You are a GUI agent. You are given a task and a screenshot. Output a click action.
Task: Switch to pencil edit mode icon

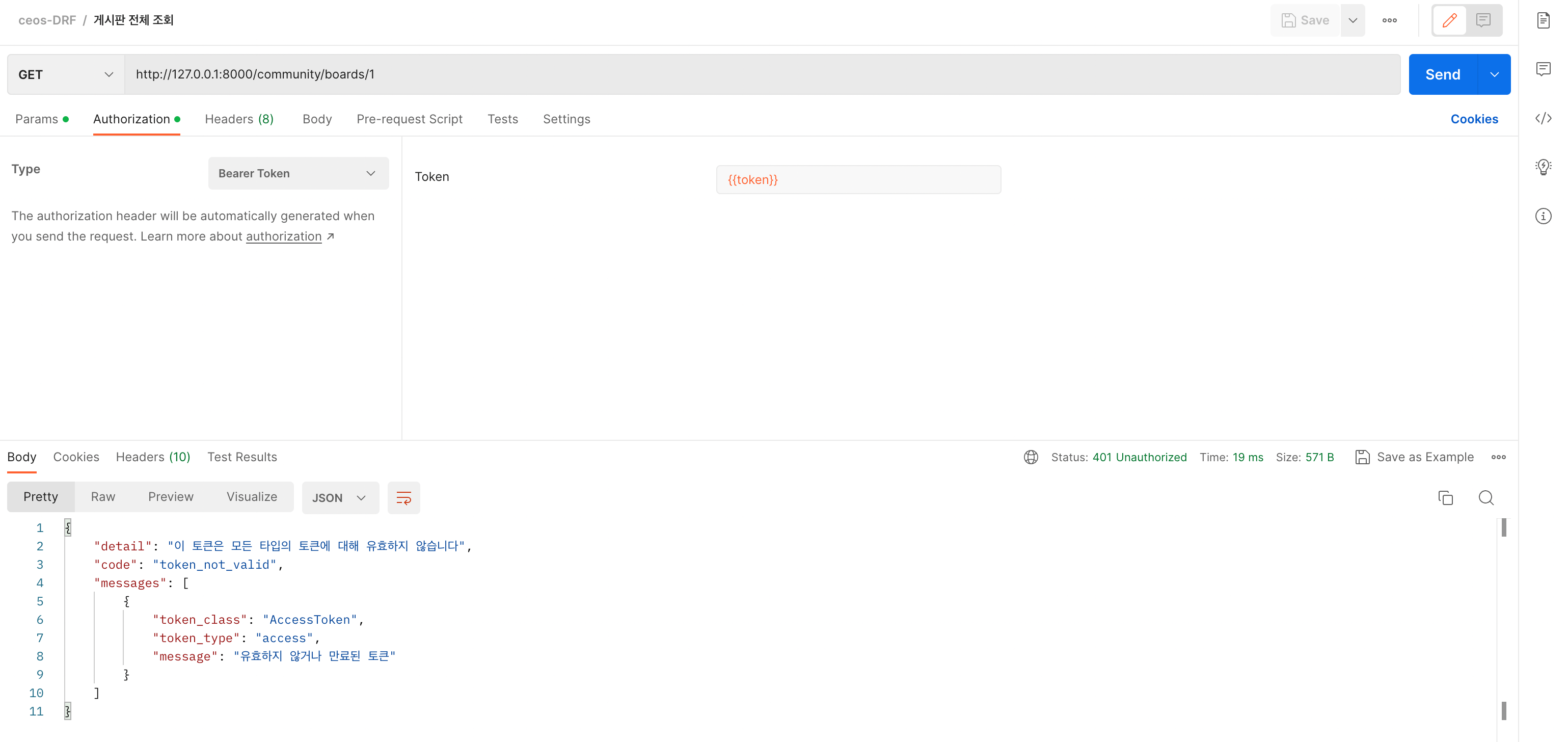click(1449, 20)
